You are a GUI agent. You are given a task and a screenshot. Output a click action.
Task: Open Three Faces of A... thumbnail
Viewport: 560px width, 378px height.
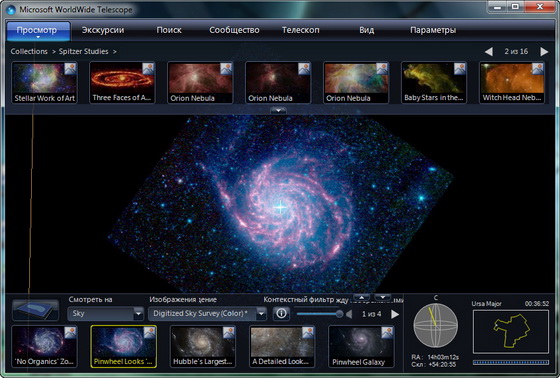[x=122, y=83]
